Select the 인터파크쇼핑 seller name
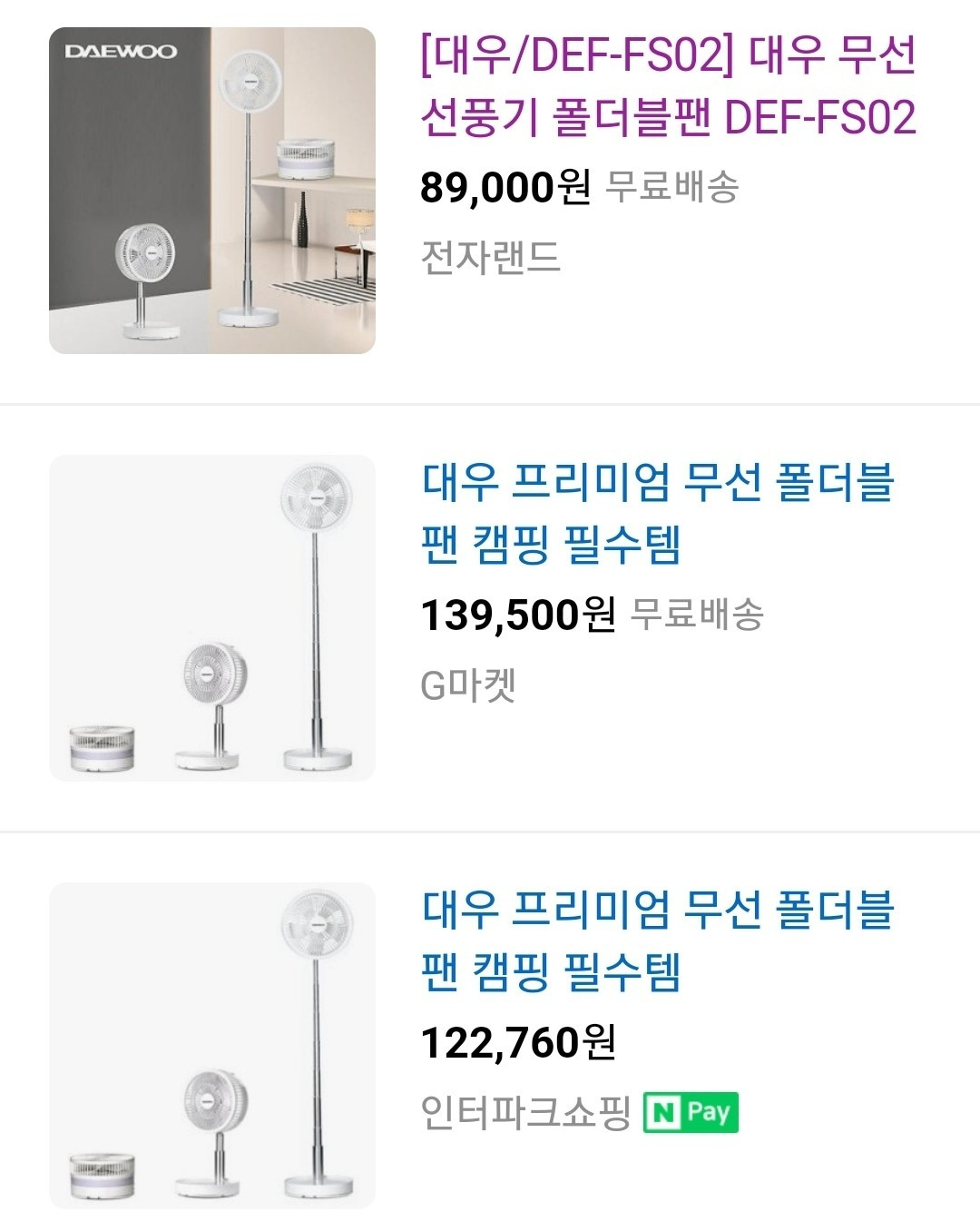 point(525,1112)
